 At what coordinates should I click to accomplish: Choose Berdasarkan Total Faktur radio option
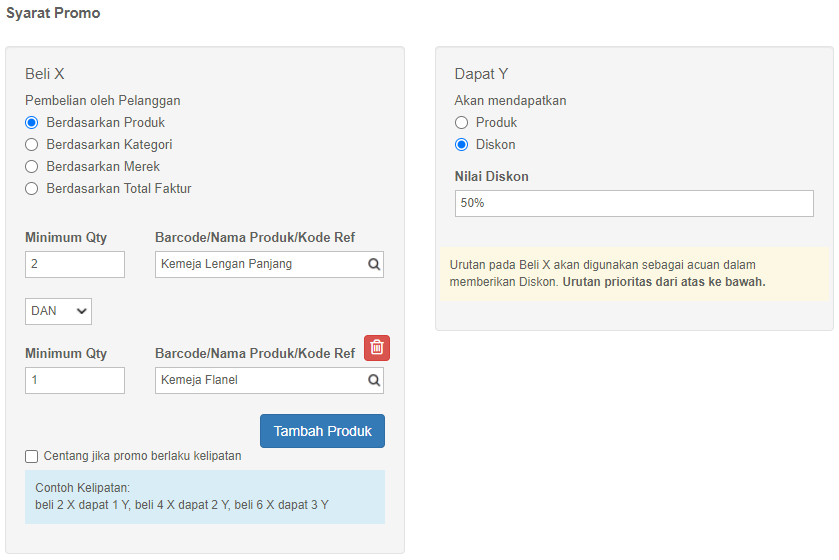(32, 188)
